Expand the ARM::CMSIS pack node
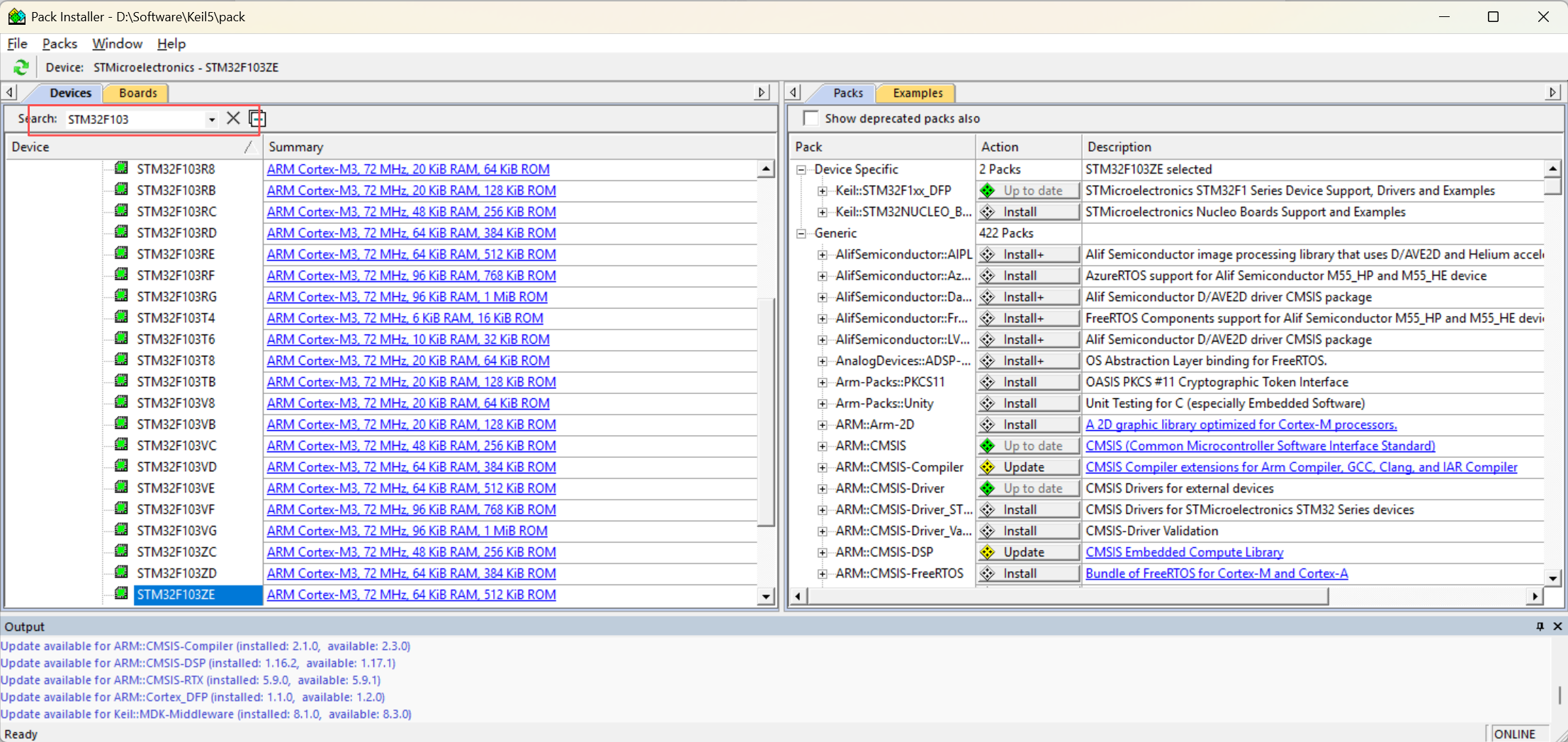Viewport: 1568px width, 742px height. (822, 446)
